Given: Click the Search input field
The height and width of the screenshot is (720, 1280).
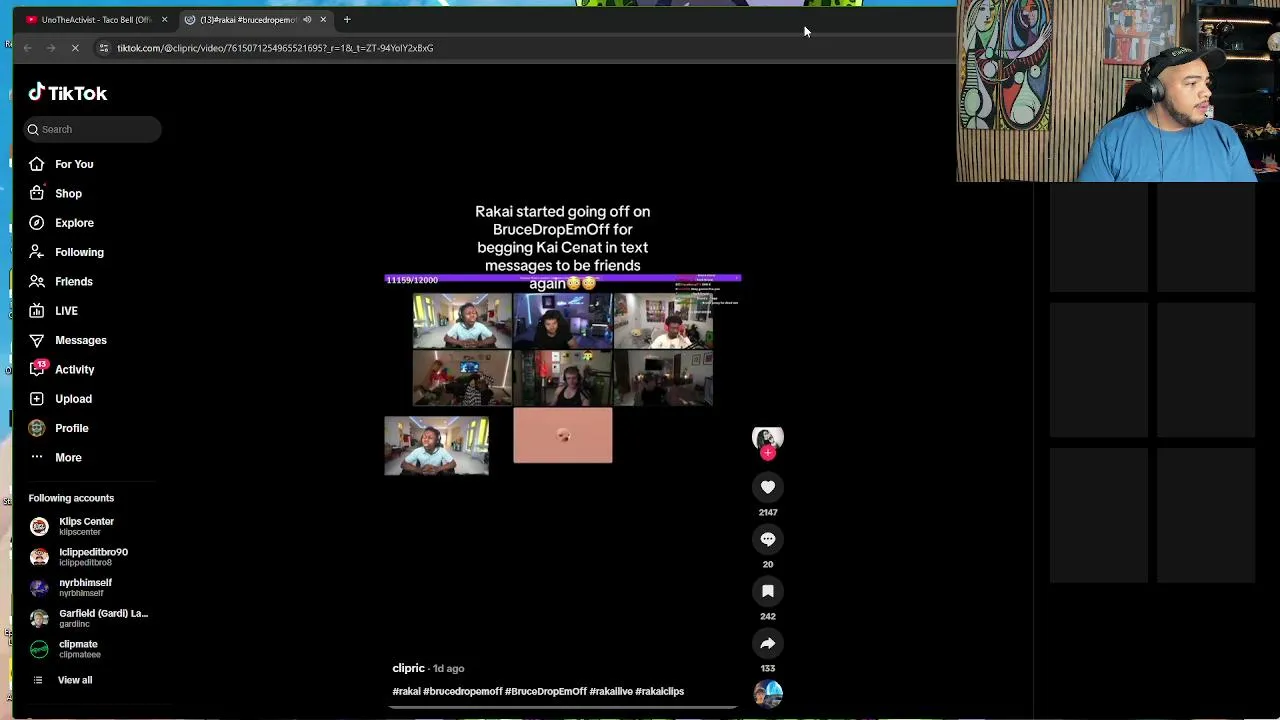Looking at the screenshot, I should pyautogui.click(x=92, y=129).
